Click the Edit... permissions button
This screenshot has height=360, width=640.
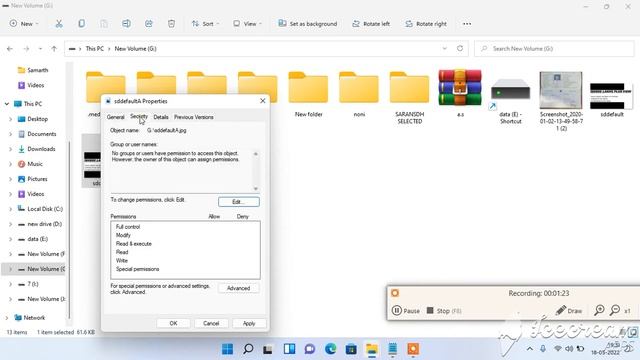point(239,202)
